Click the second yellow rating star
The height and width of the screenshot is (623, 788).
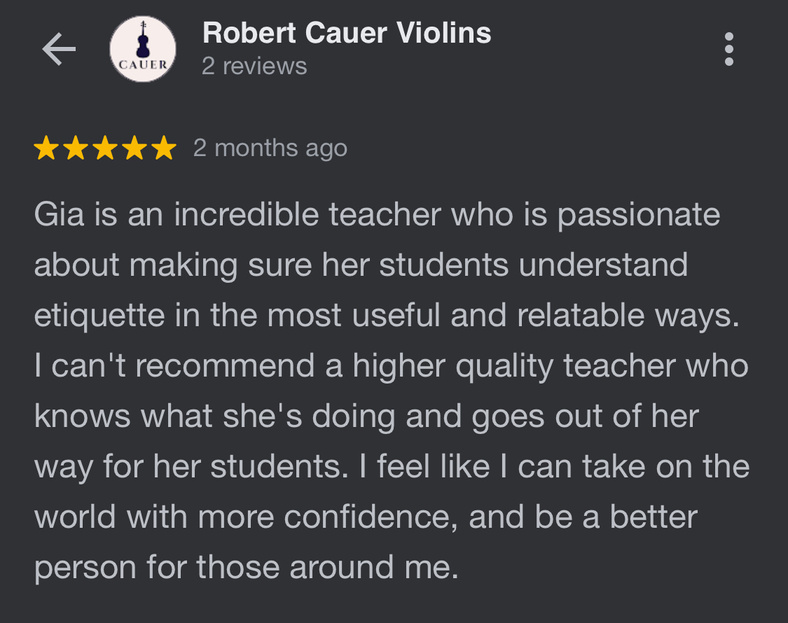click(76, 149)
